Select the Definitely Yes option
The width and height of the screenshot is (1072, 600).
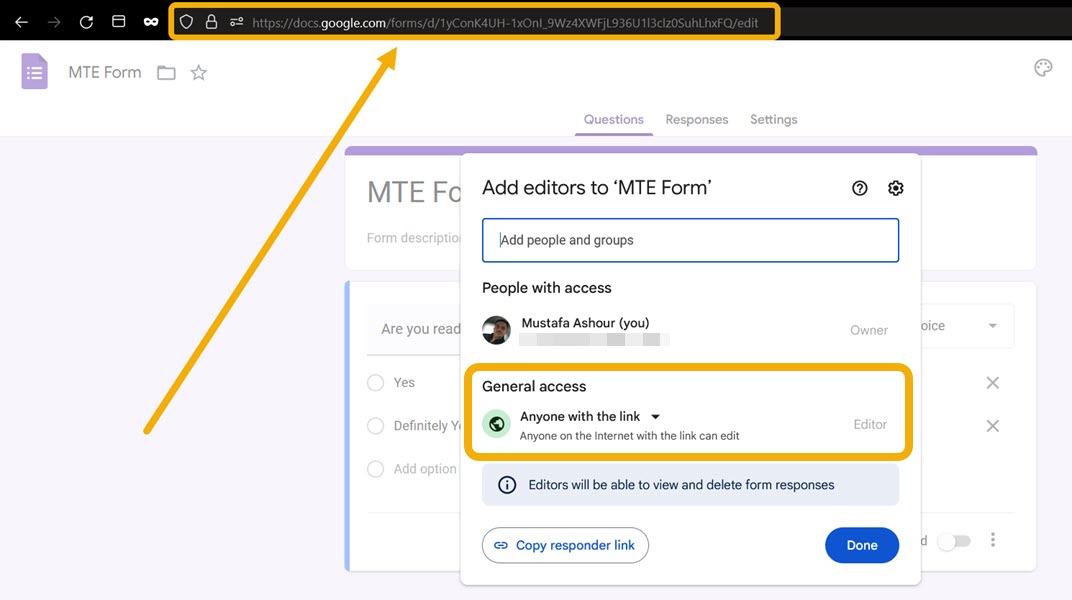pos(375,426)
